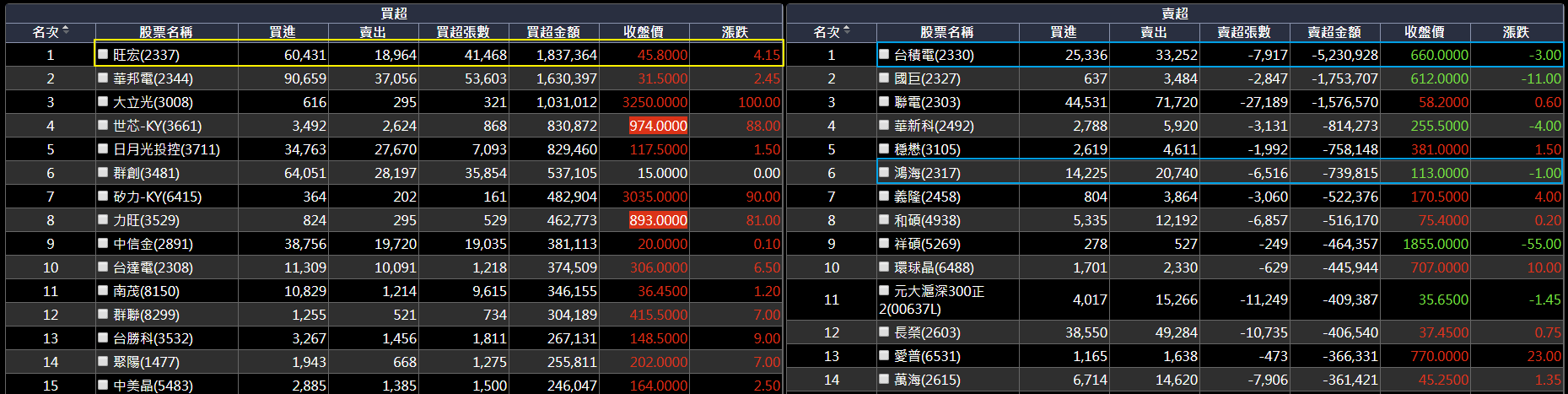Open stock 中信金(2891)

[x=153, y=244]
